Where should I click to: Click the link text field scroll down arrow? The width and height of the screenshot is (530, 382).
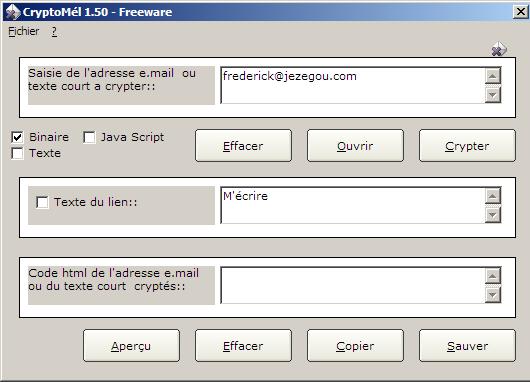[x=492, y=215]
